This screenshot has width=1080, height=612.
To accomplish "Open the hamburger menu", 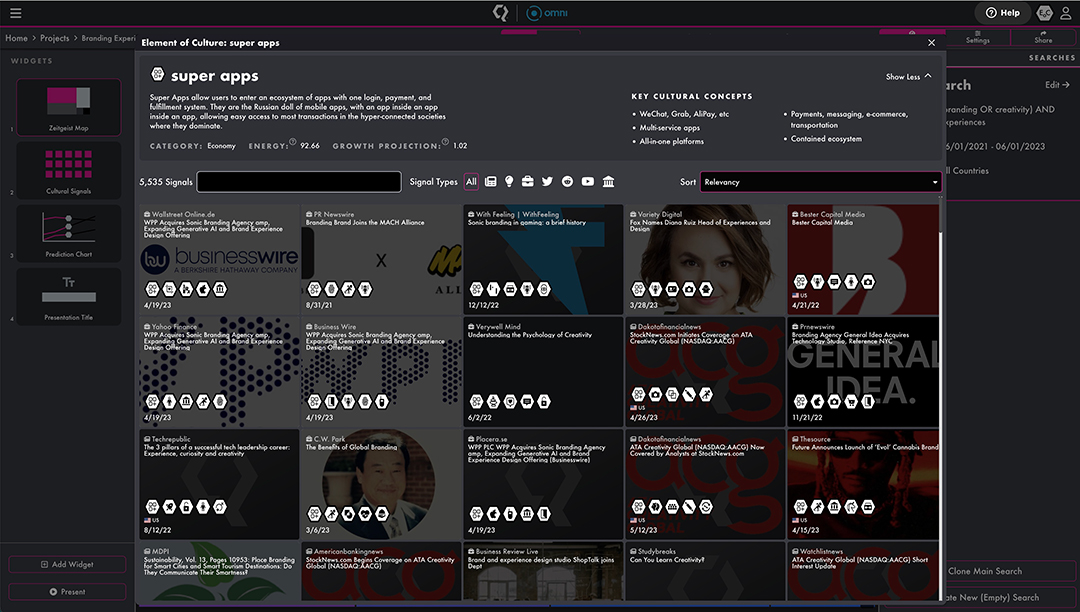I will click(15, 13).
